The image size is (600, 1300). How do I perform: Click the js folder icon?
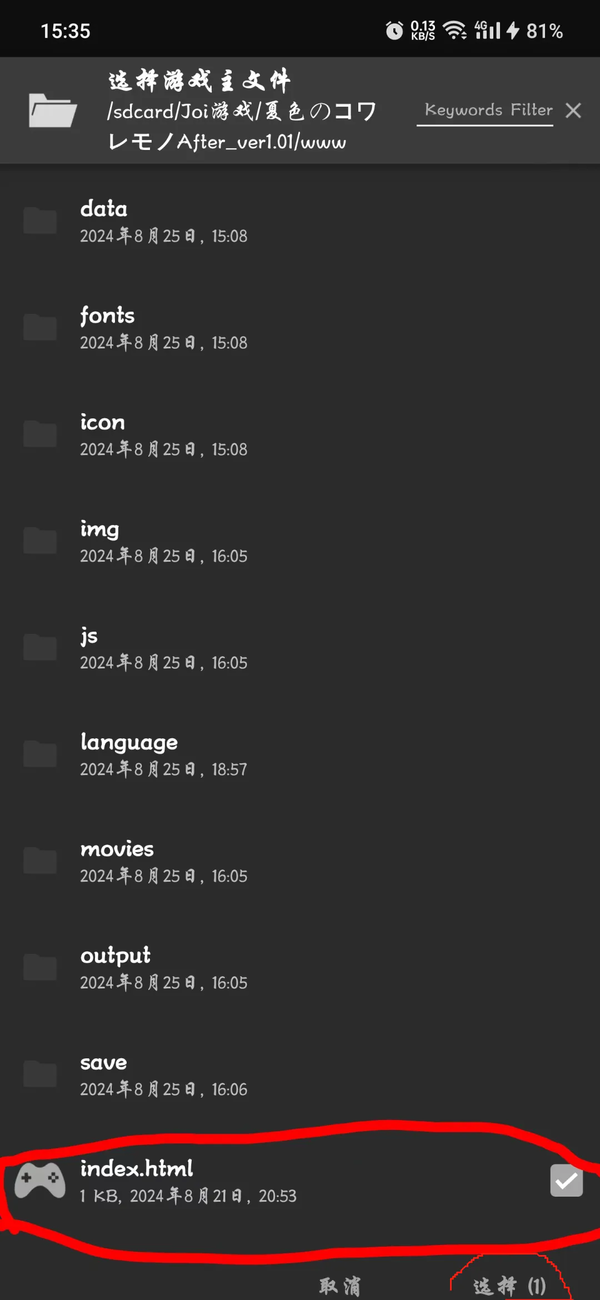pyautogui.click(x=40, y=648)
